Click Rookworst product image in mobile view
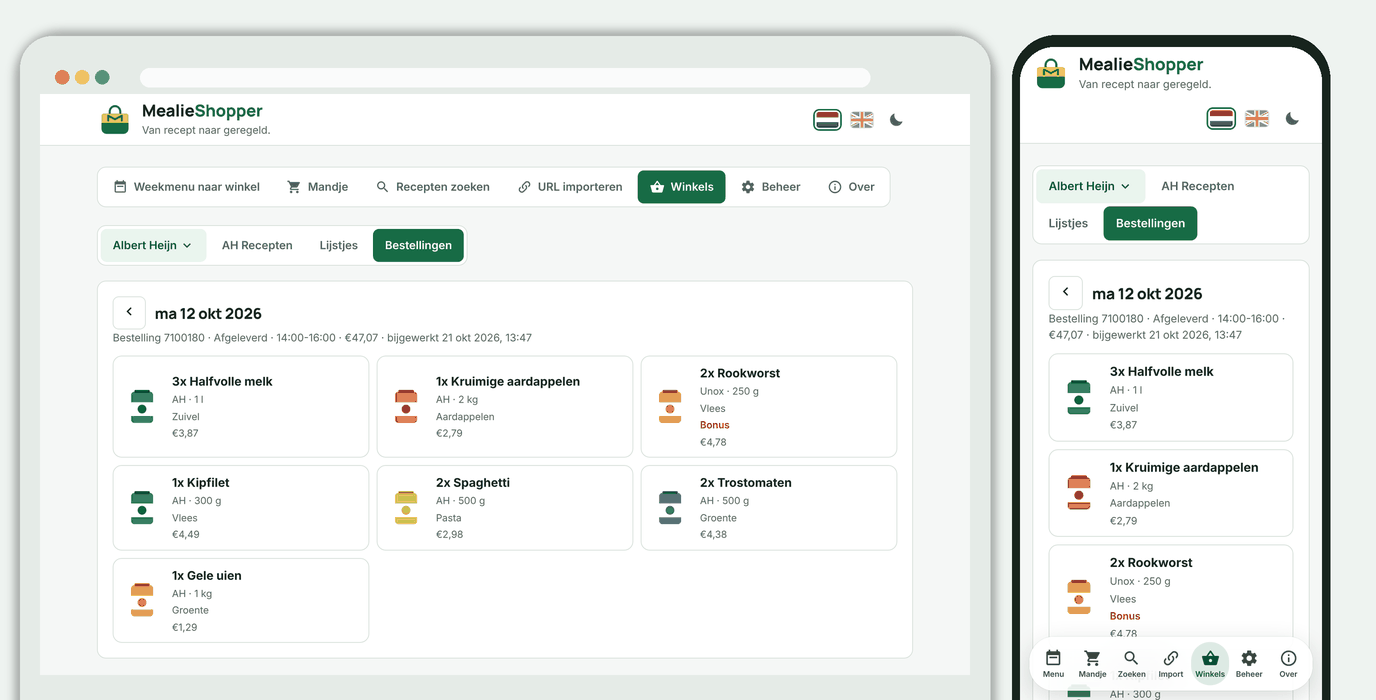The height and width of the screenshot is (700, 1376). point(1078,597)
